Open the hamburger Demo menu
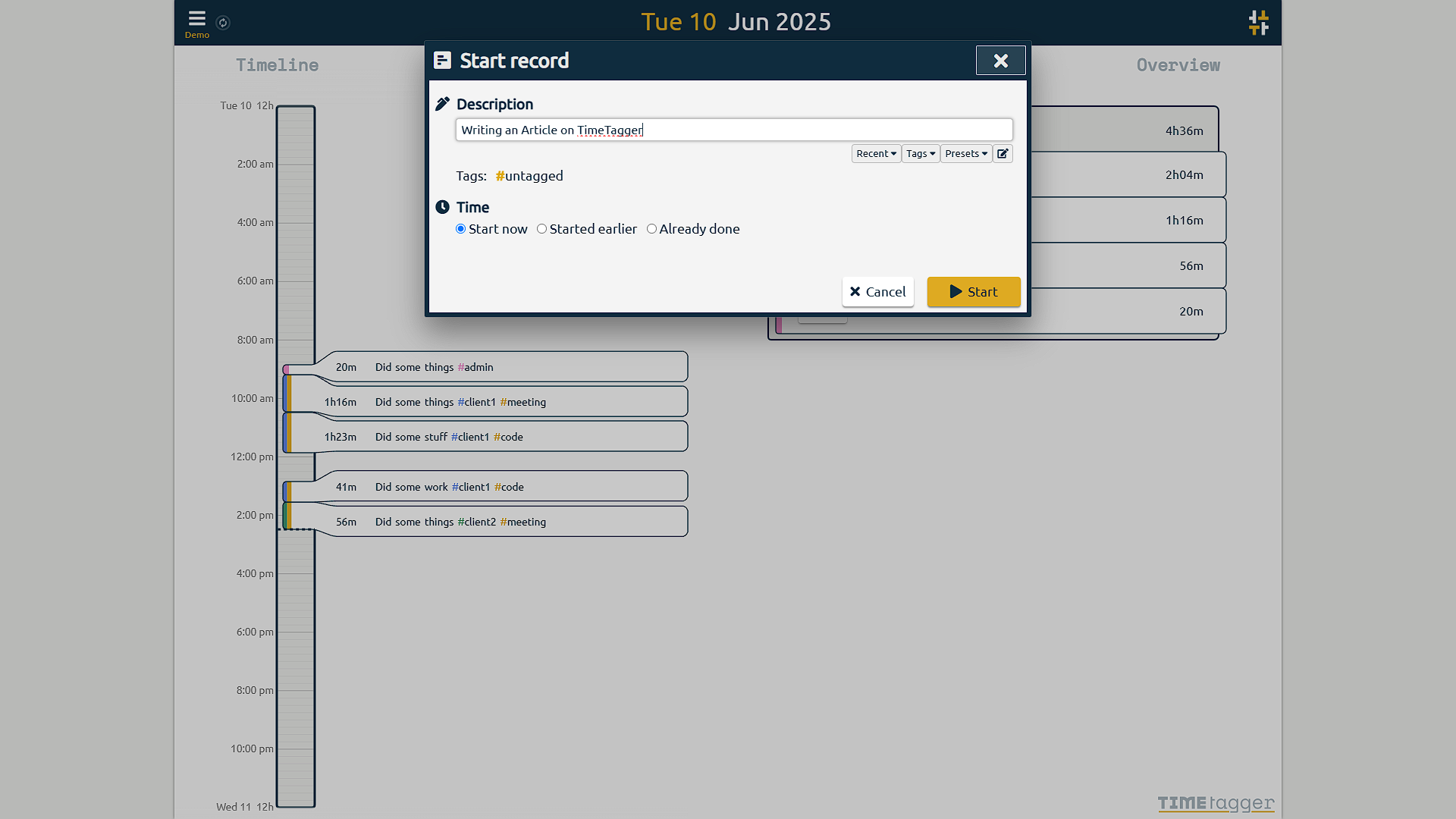1456x819 pixels. 197,23
